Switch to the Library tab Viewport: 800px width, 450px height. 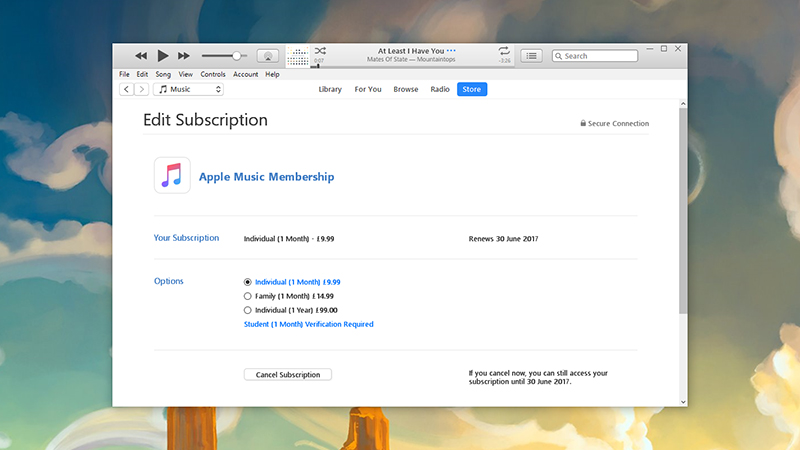pos(330,89)
